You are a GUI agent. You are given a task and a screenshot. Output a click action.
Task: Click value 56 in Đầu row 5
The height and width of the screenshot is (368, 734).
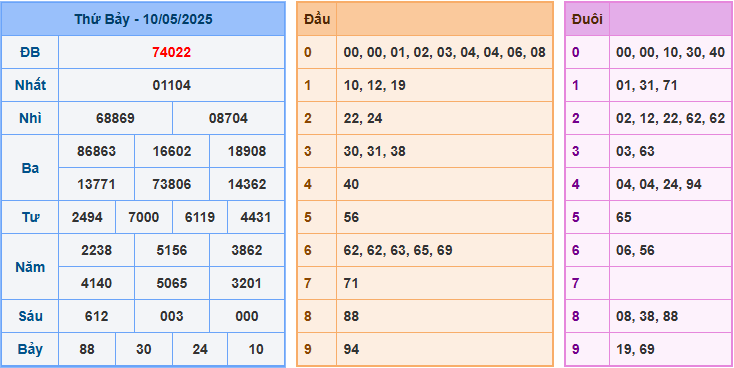(351, 217)
